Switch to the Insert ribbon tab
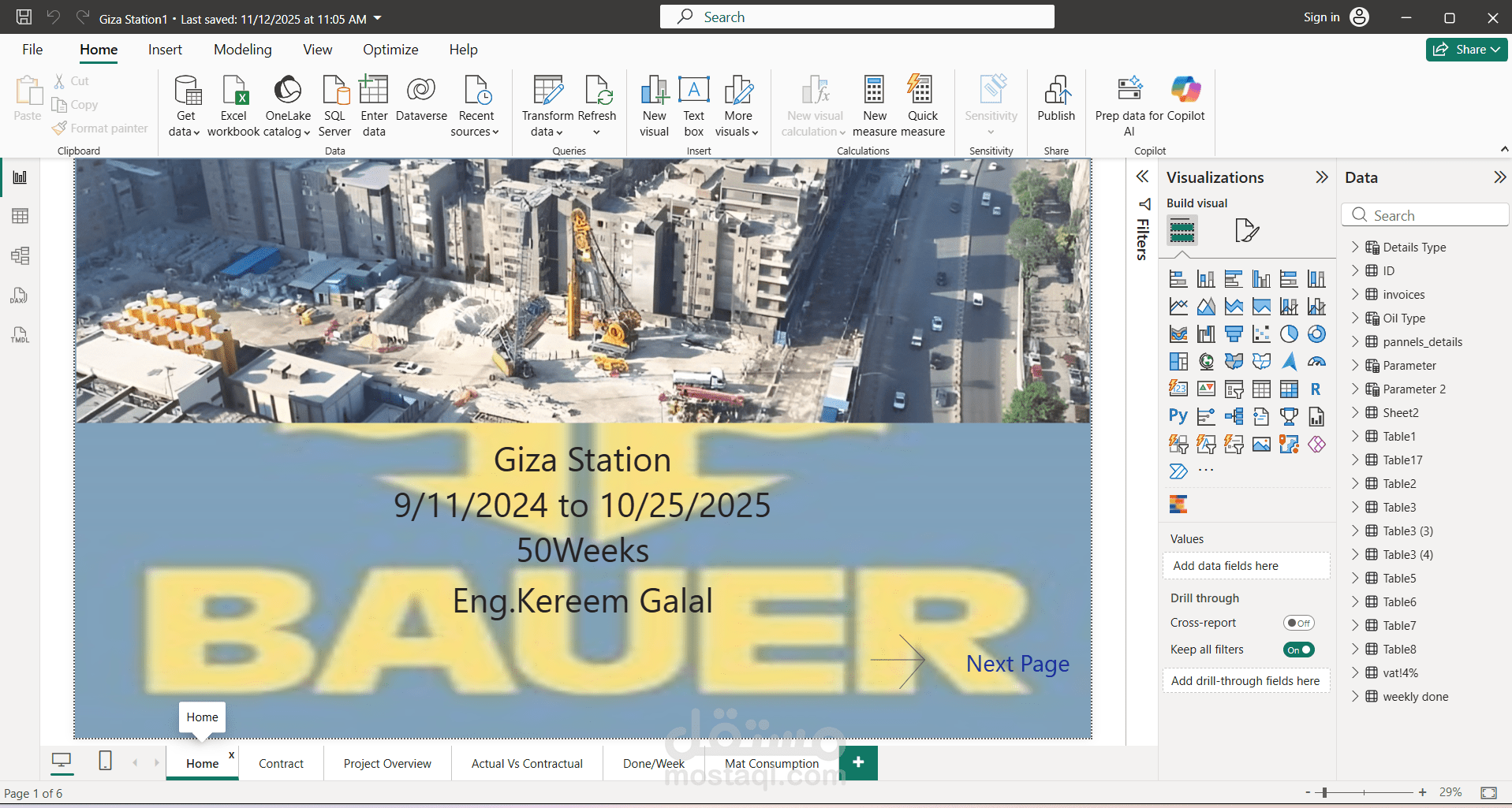This screenshot has width=1512, height=808. tap(165, 50)
